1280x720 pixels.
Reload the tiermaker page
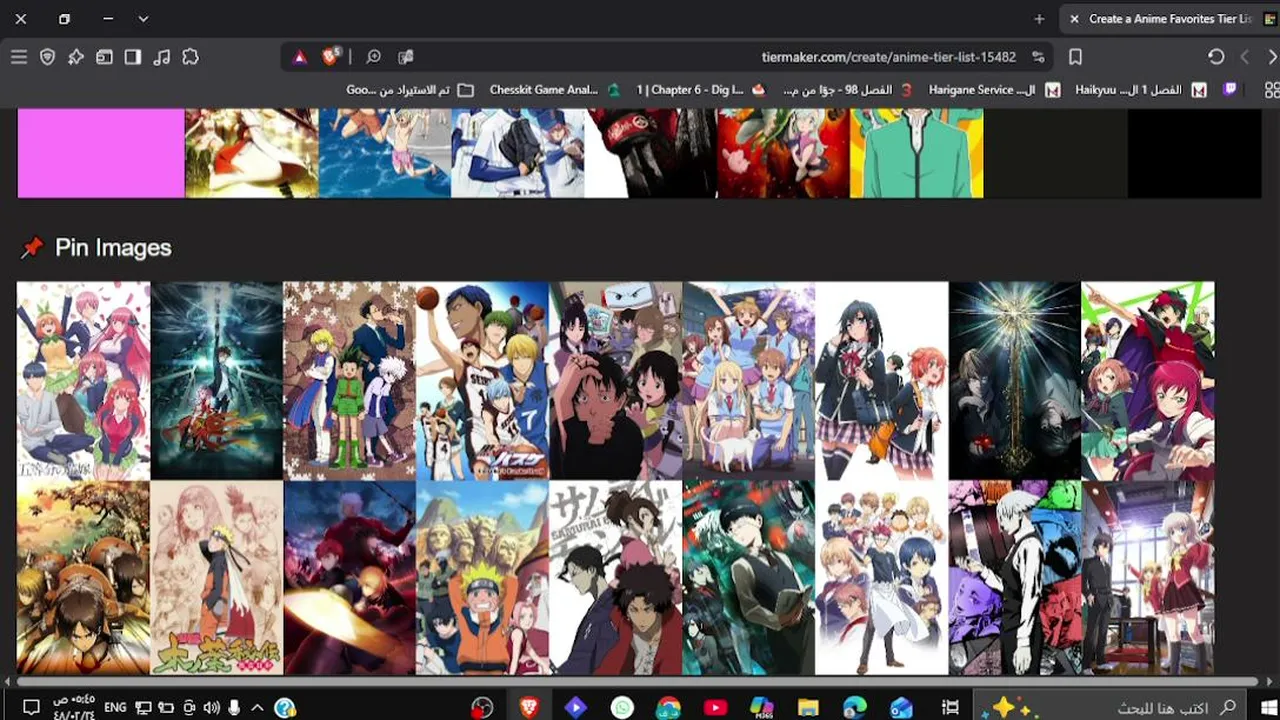tap(1216, 57)
